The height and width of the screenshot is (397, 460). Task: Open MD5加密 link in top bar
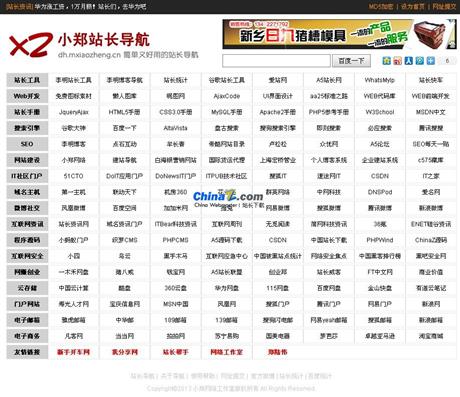click(x=381, y=6)
